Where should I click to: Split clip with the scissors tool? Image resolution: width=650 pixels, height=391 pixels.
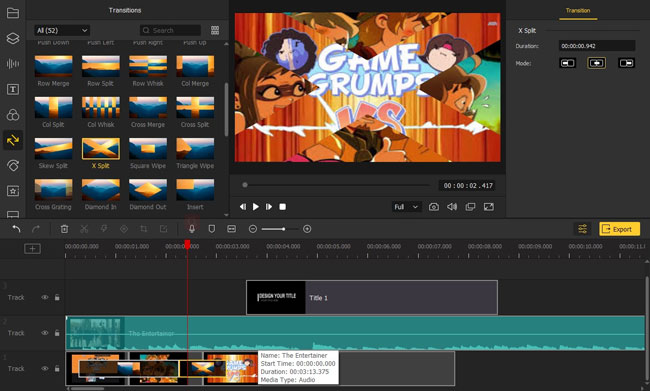pyautogui.click(x=84, y=229)
